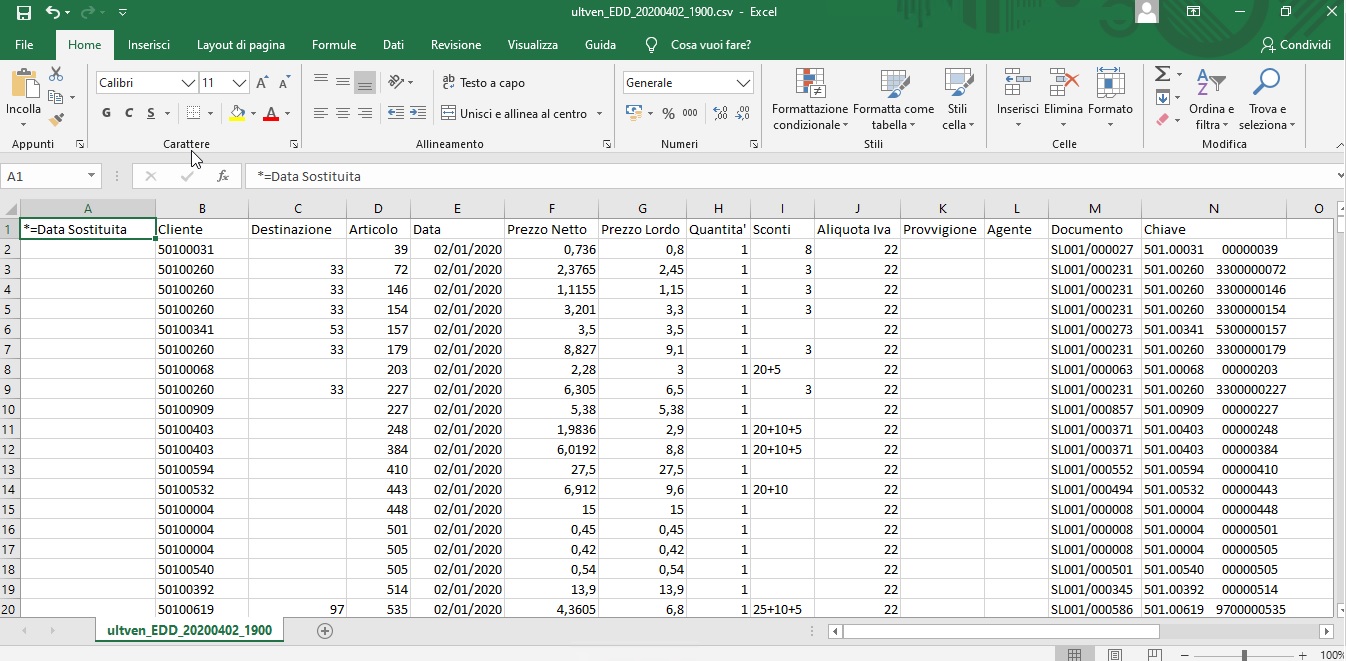Click Unisci e allinea al centro
This screenshot has width=1346, height=661.
[514, 114]
